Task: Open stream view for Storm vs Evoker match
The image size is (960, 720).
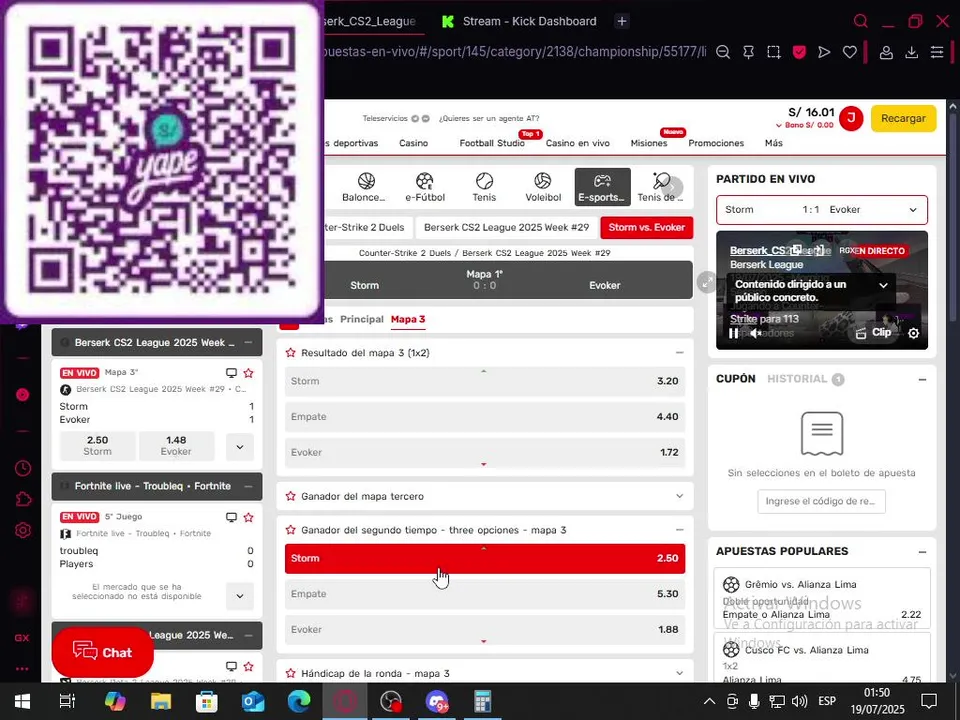Action: coord(231,373)
